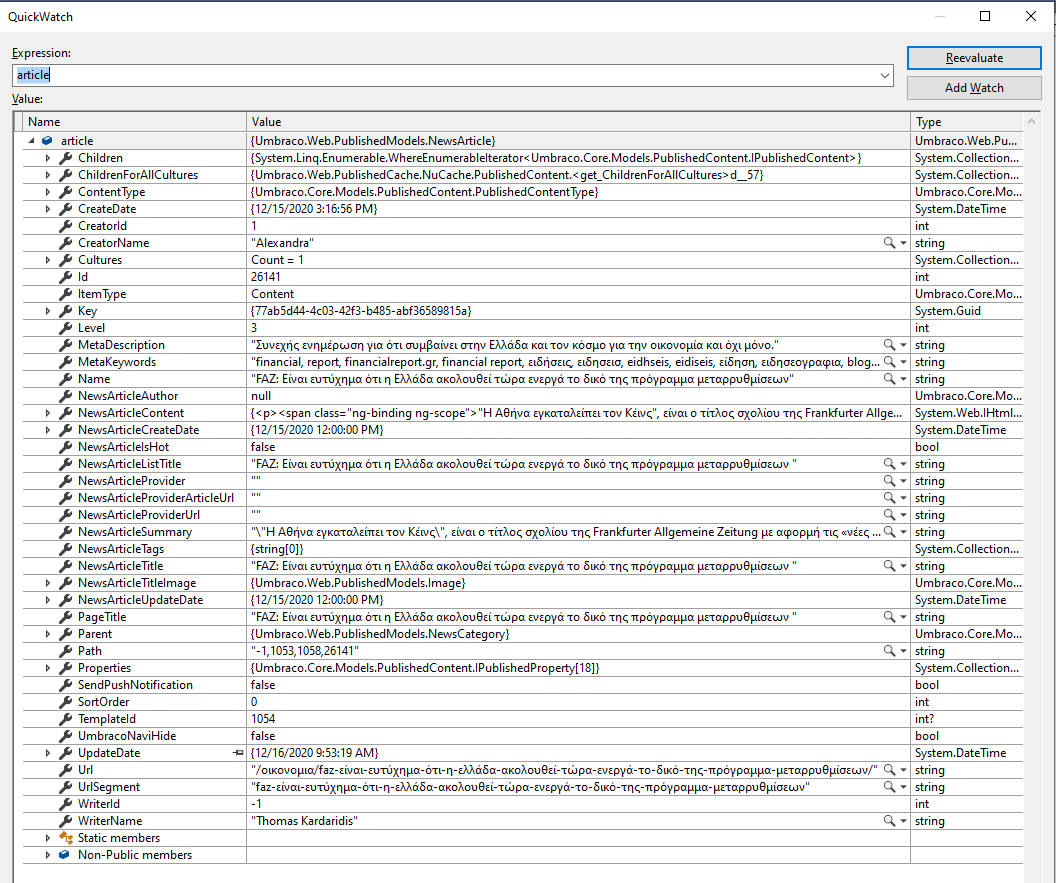The width and height of the screenshot is (1056, 883).
Task: Expand the Parent NewsCategory node
Action: tap(47, 634)
